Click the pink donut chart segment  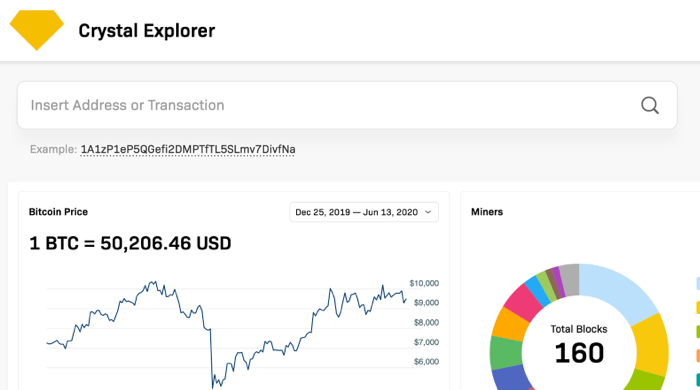click(x=523, y=302)
